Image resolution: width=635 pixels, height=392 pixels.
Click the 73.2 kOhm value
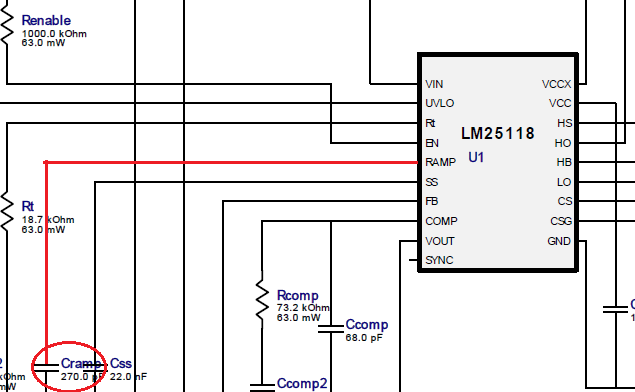303,308
